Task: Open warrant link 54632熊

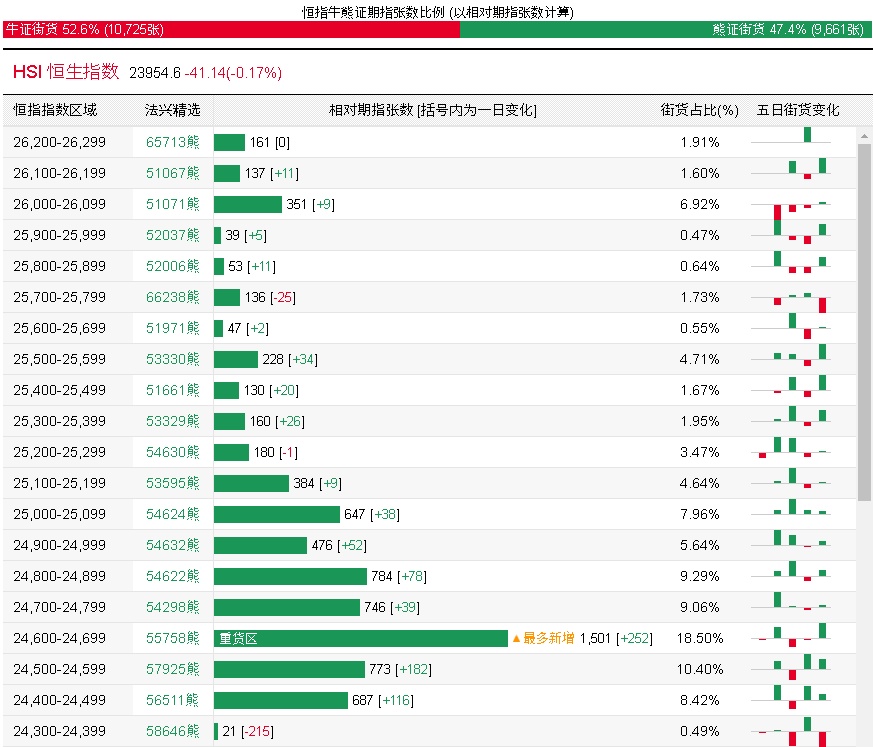Action: coord(173,545)
